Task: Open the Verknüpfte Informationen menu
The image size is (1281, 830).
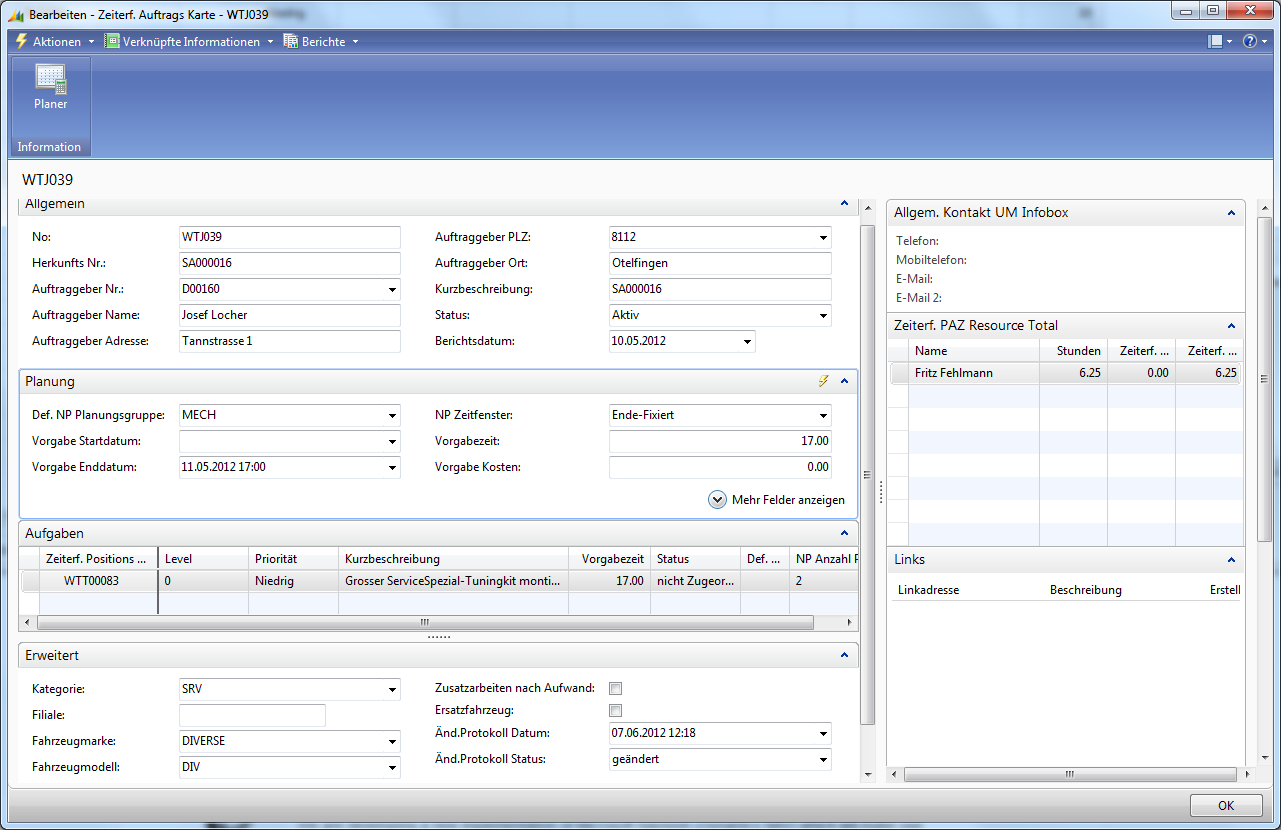Action: point(189,42)
